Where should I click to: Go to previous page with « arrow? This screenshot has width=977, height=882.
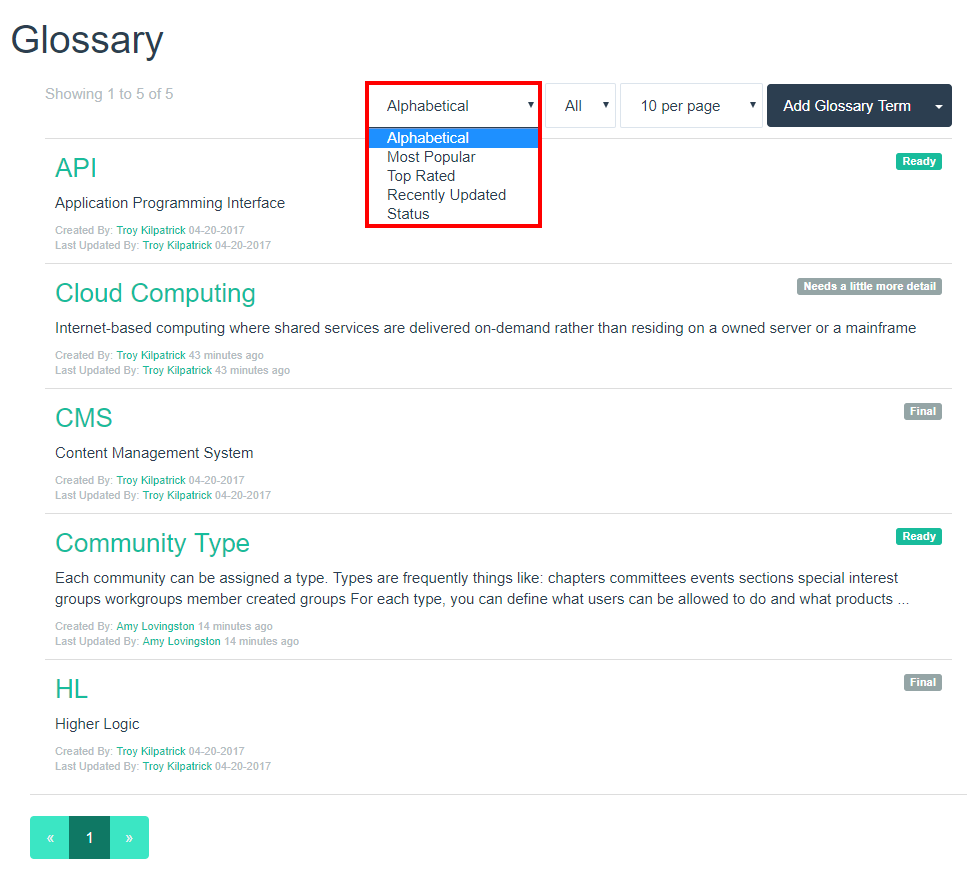(x=50, y=837)
